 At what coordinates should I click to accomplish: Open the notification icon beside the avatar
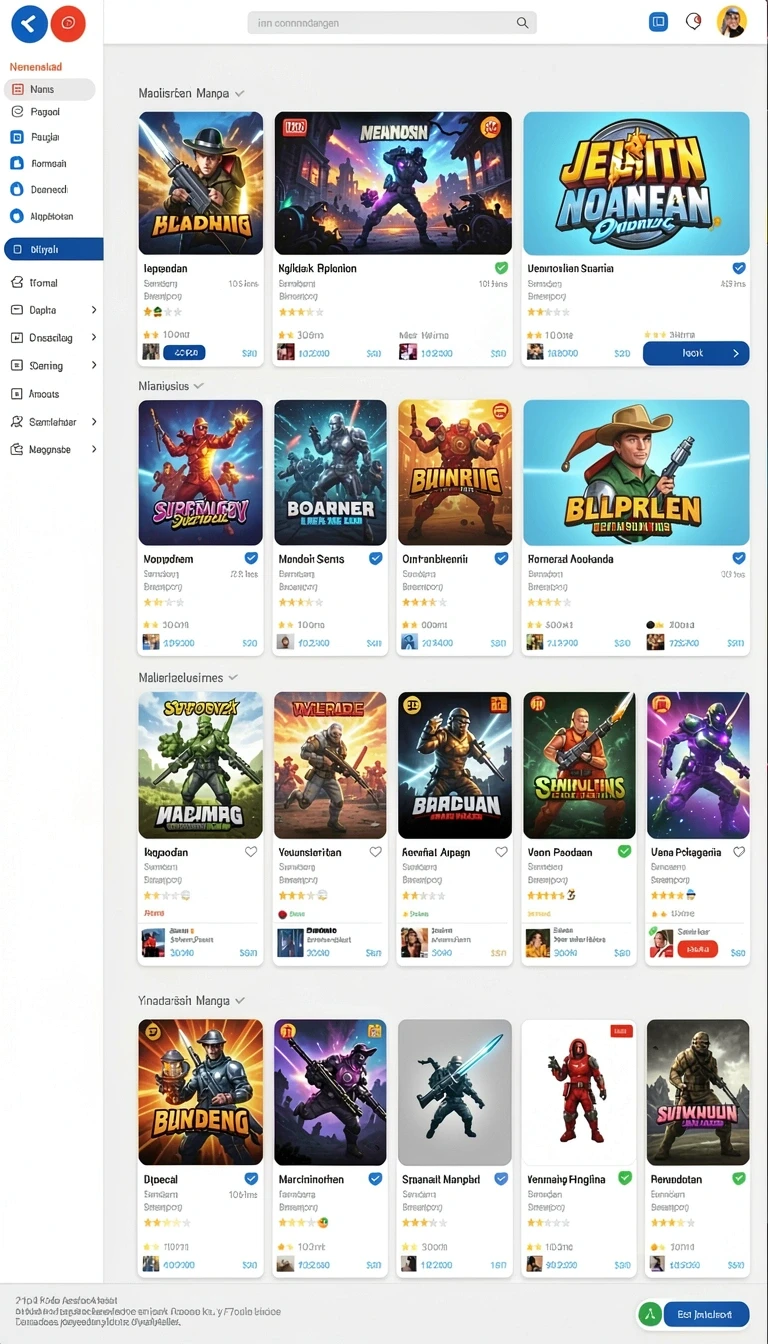pos(693,22)
